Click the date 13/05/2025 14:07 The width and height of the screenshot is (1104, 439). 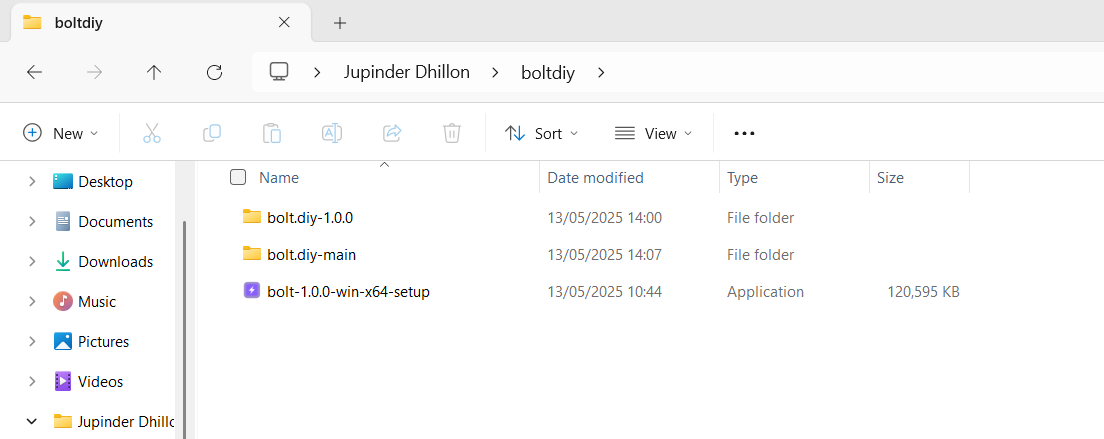click(605, 255)
